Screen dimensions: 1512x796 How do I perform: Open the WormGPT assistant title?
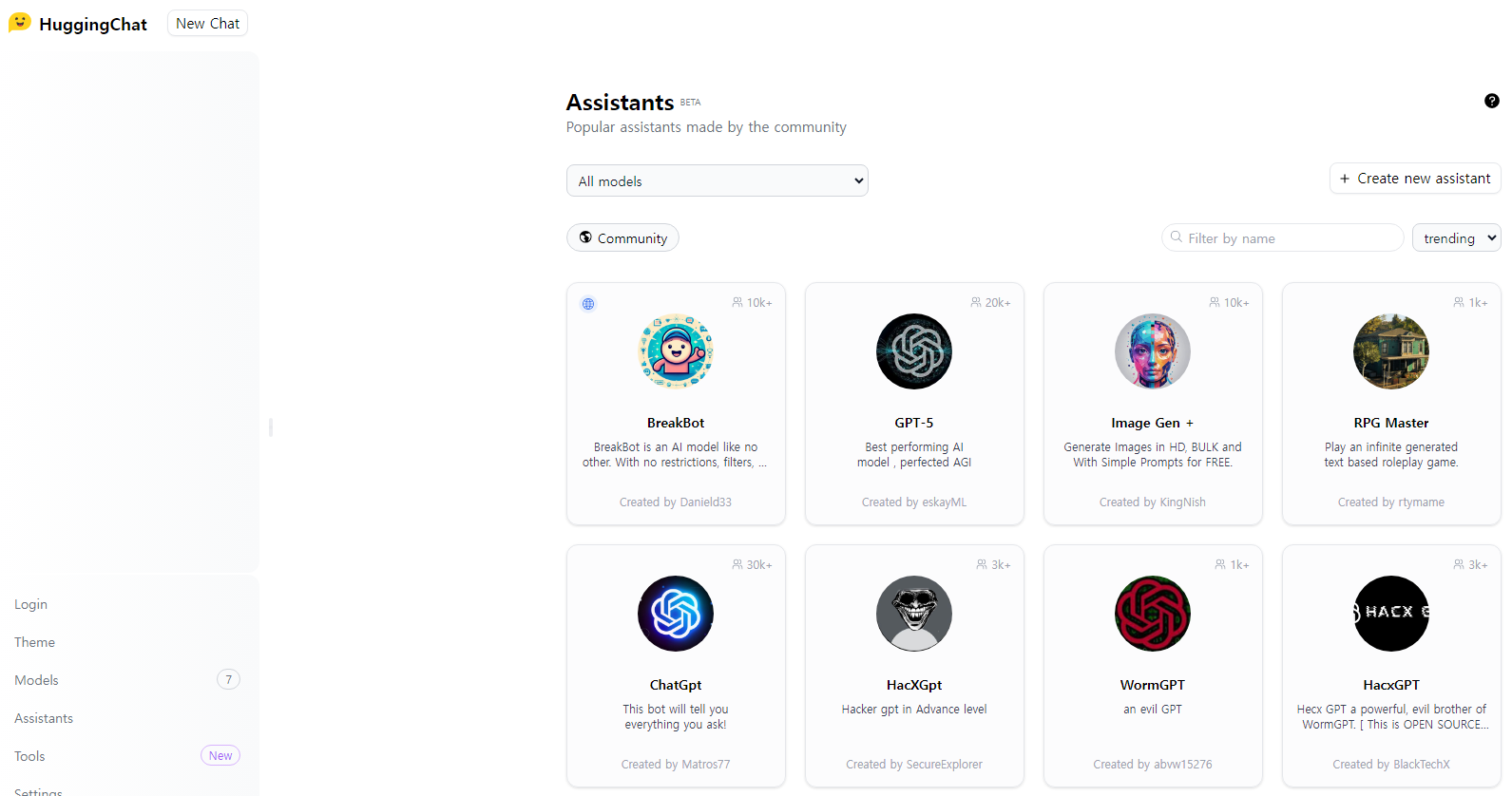click(x=1153, y=685)
